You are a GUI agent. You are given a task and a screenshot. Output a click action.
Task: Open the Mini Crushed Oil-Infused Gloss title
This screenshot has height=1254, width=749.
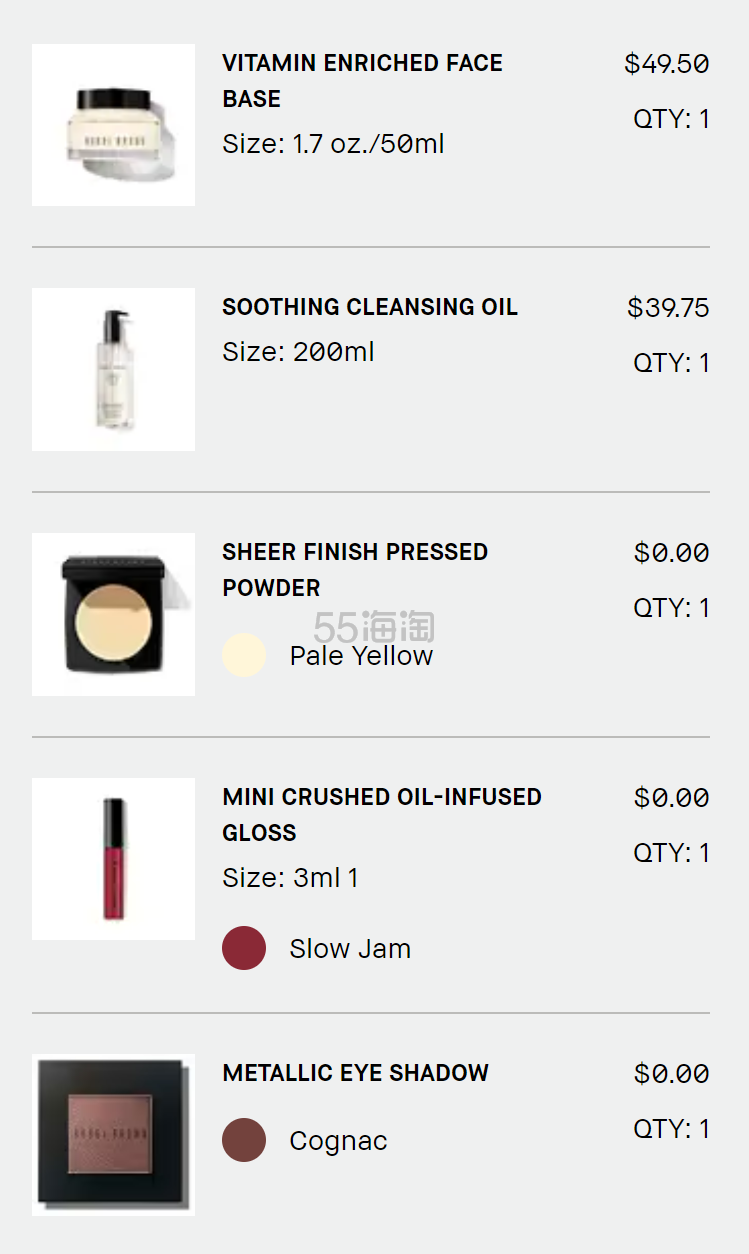tap(382, 815)
